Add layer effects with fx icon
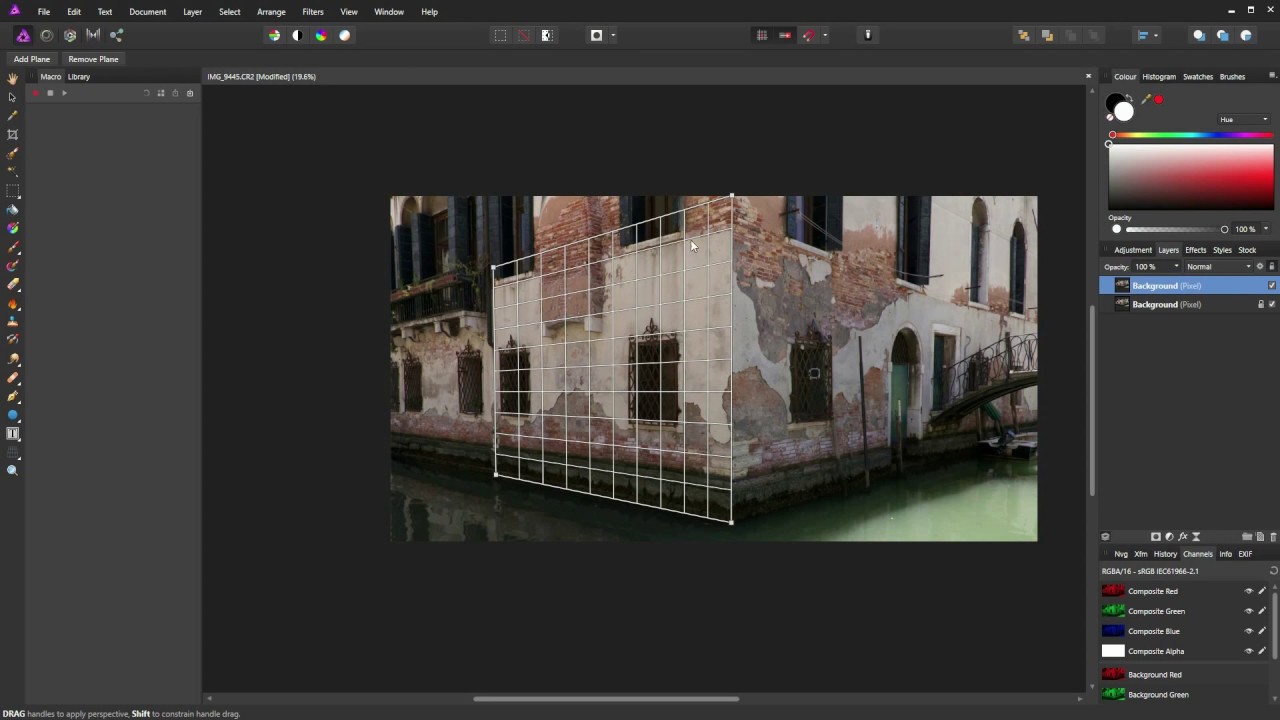 point(1182,537)
